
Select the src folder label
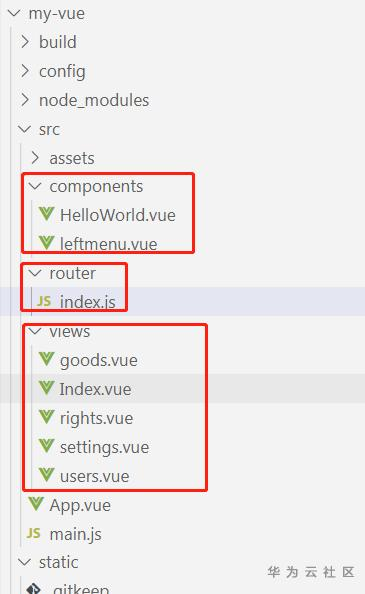pos(49,130)
